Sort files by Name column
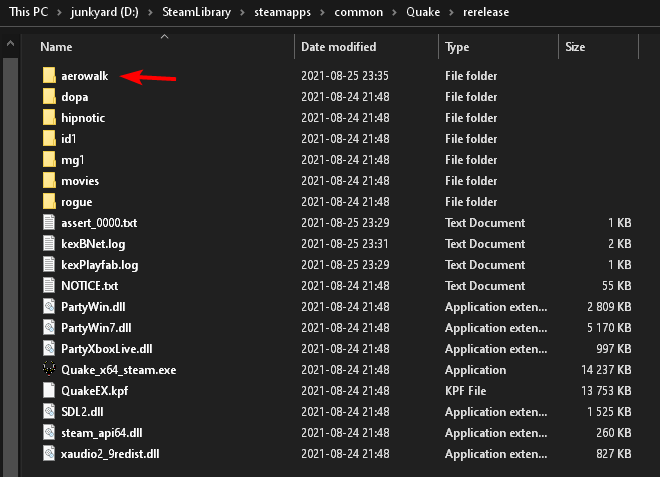 57,47
